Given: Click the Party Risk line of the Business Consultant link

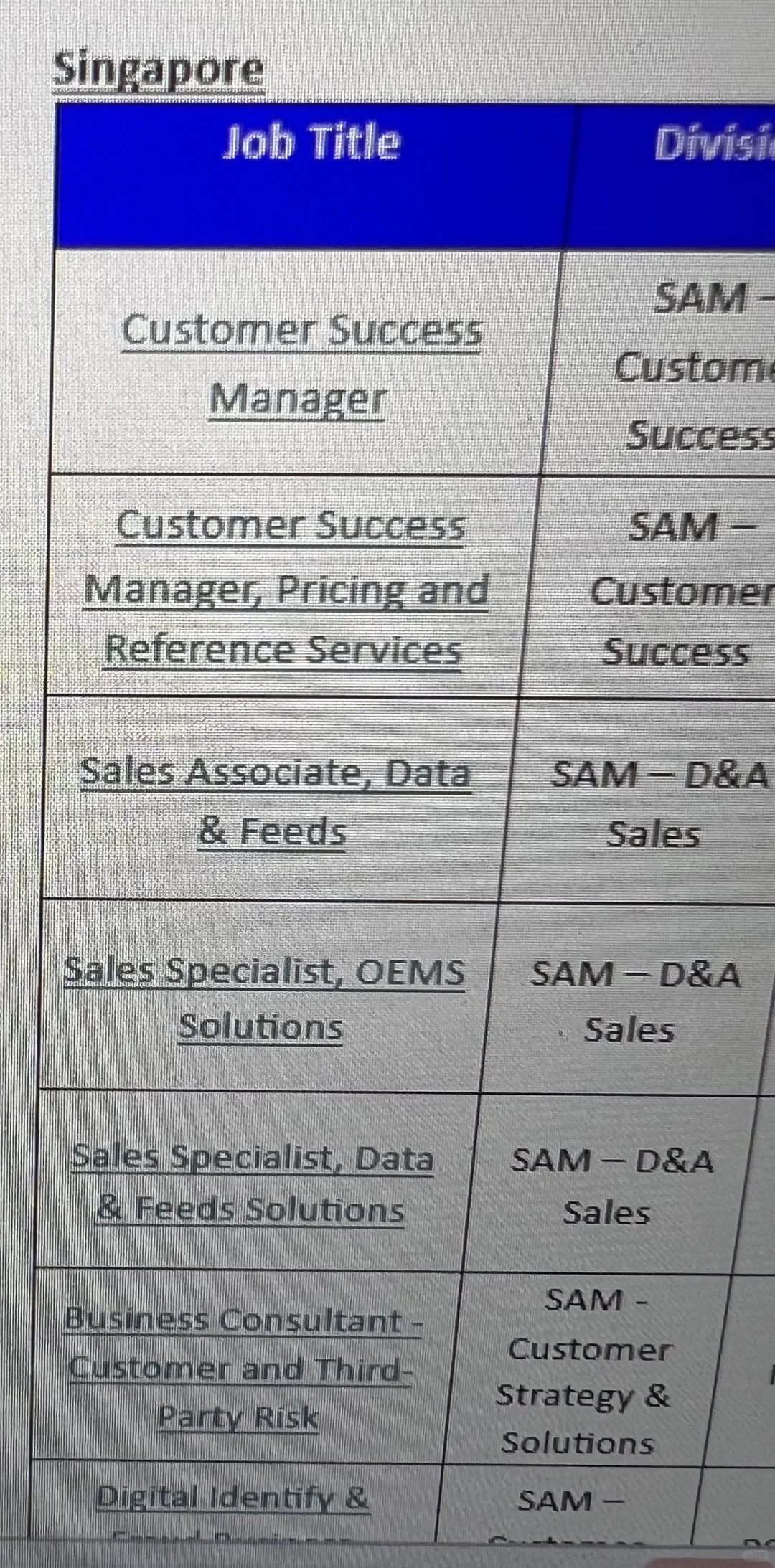Looking at the screenshot, I should pos(238,1417).
